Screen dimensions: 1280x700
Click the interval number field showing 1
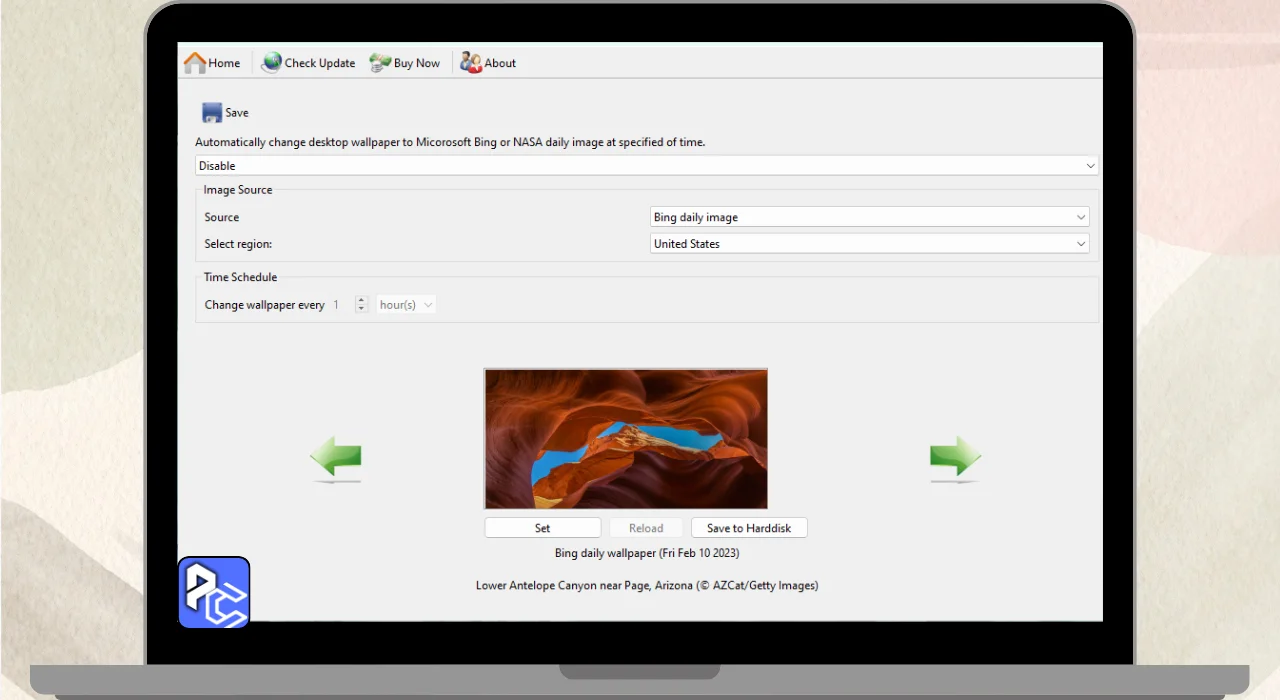(x=342, y=305)
